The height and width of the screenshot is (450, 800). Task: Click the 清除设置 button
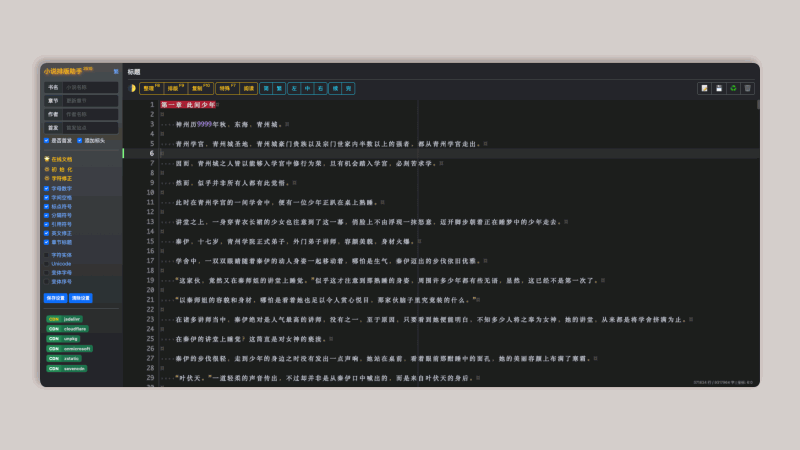coord(81,298)
